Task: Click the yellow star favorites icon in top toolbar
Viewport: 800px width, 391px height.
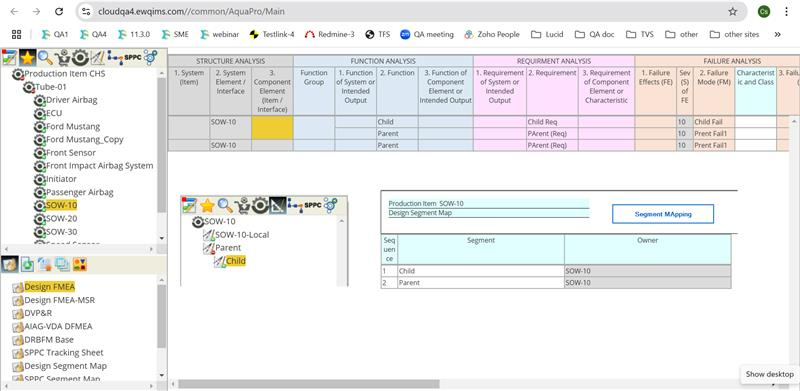Action: [27, 57]
